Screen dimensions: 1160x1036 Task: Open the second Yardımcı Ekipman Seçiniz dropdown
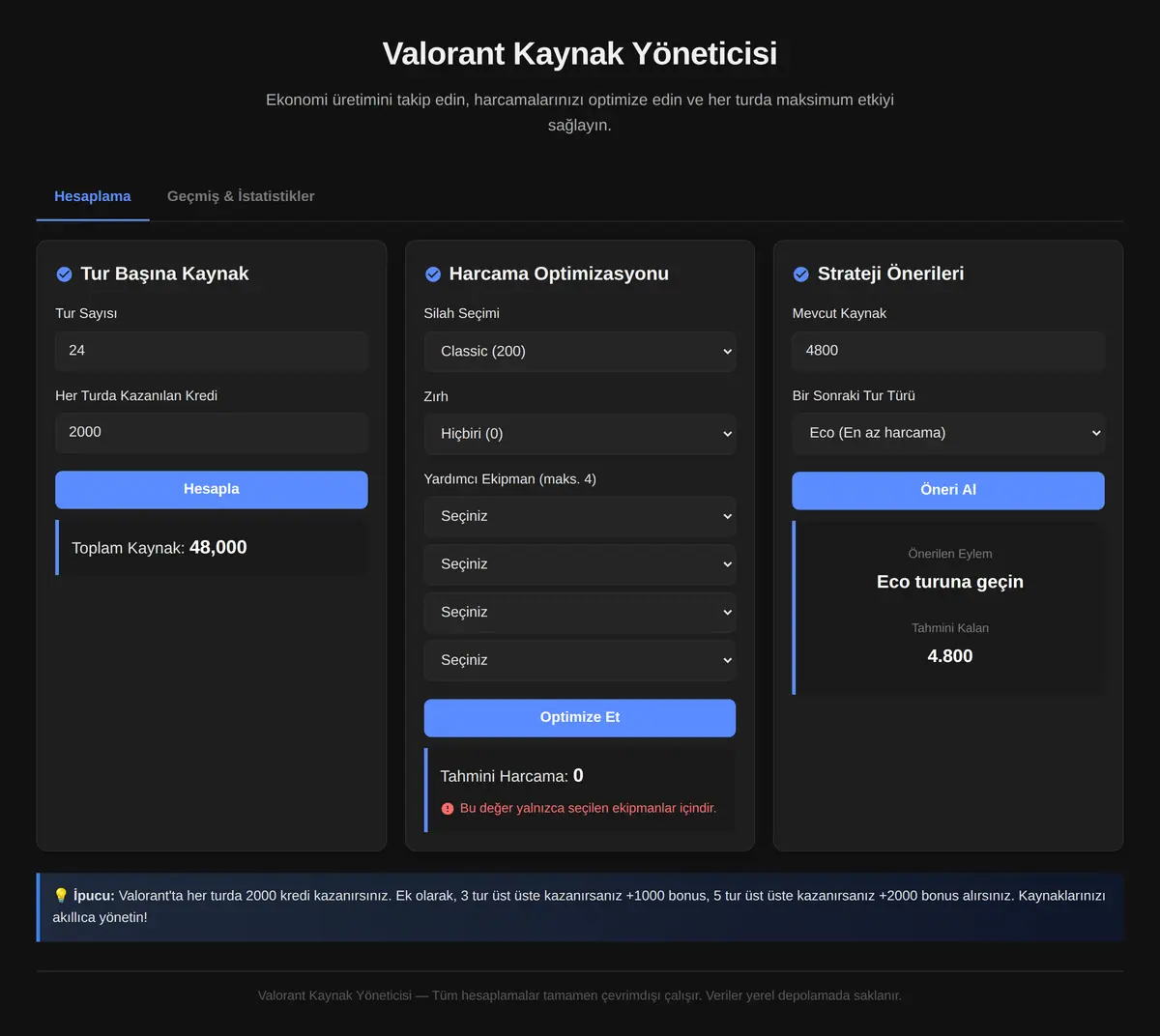coord(580,564)
